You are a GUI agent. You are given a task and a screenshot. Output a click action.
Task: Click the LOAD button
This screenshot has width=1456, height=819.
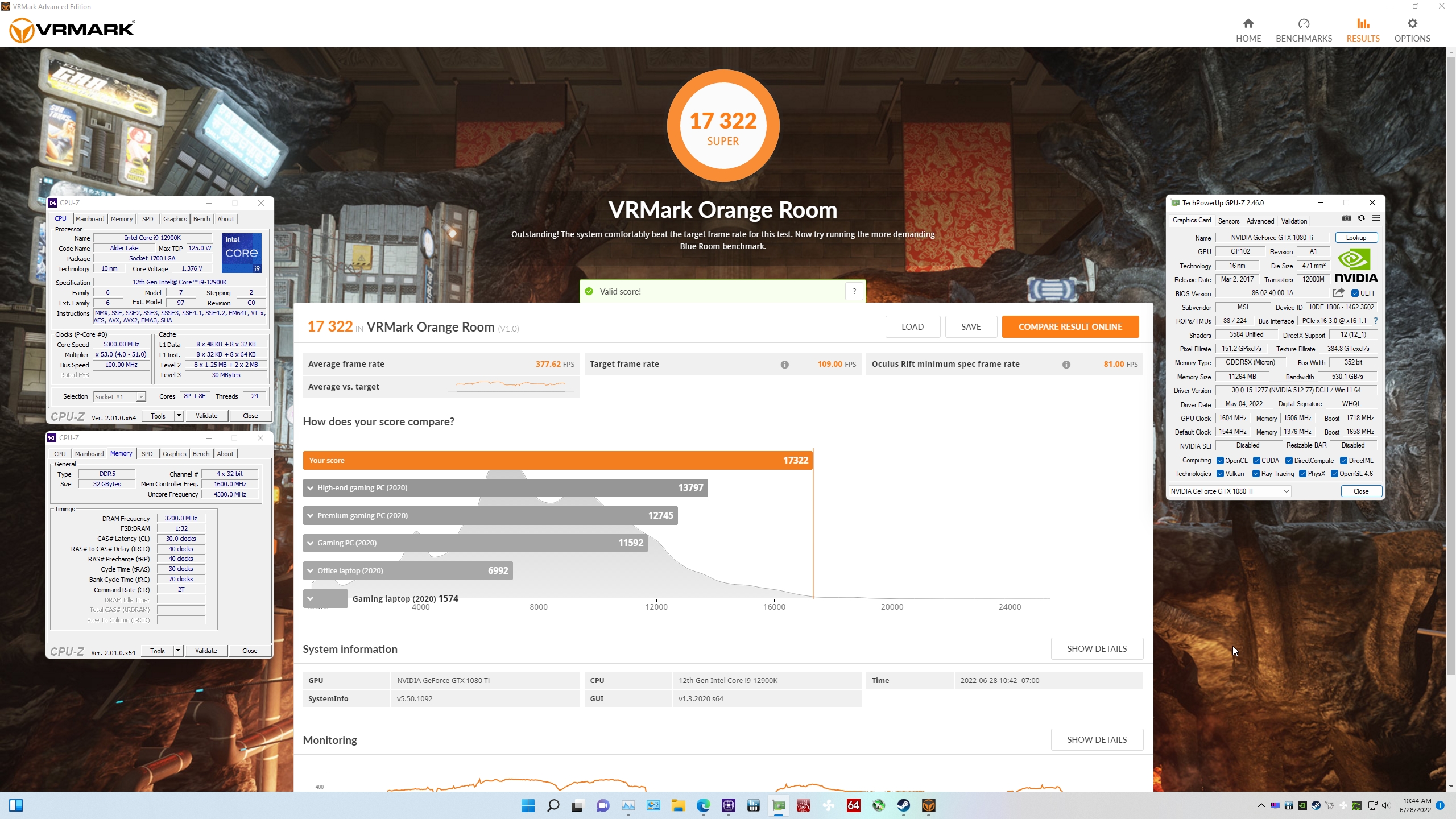pos(912,327)
